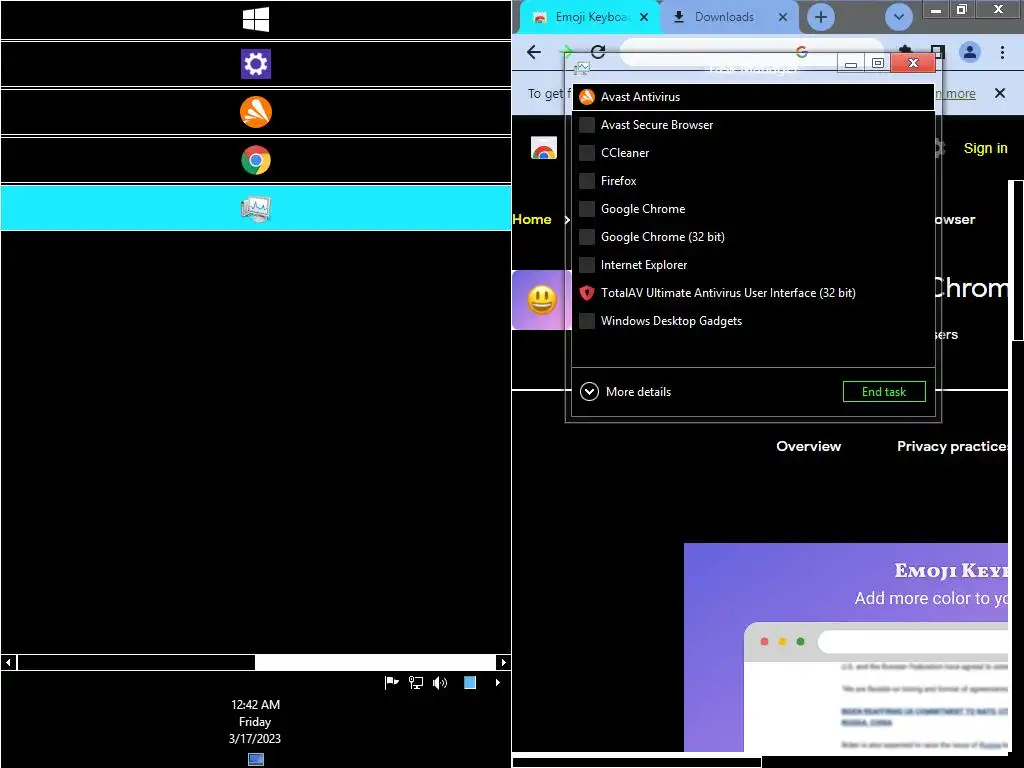Viewport: 1024px width, 768px height.
Task: Click the Chrome page horizontal scrollbar
Action: (x=637, y=762)
